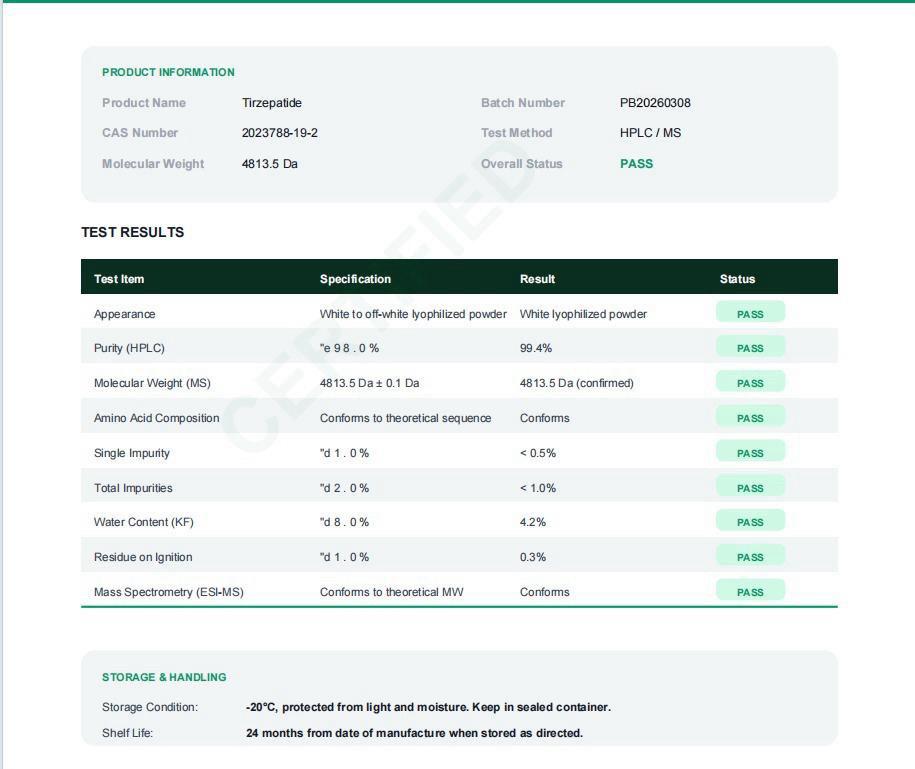Screen dimensions: 915x769
Task: Select the product name value Tirzepatide
Action: pos(272,103)
